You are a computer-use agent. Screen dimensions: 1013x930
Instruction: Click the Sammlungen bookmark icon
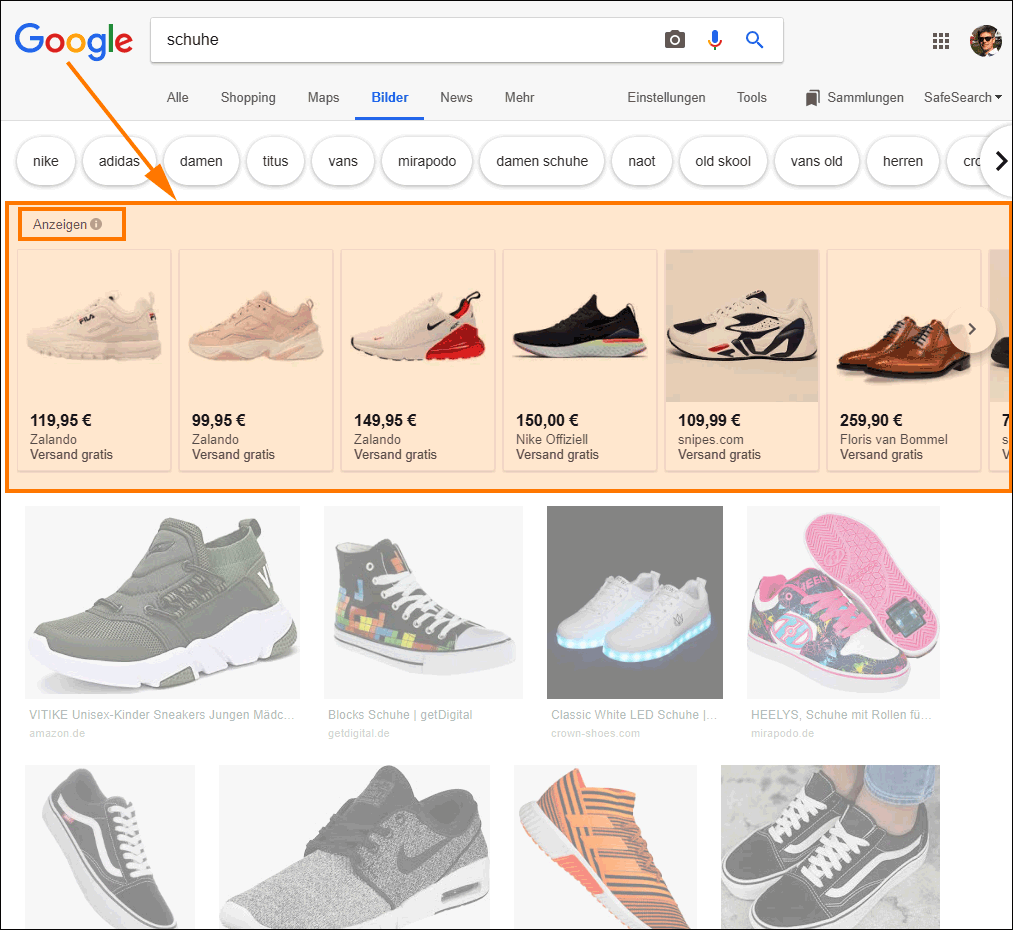[x=812, y=98]
